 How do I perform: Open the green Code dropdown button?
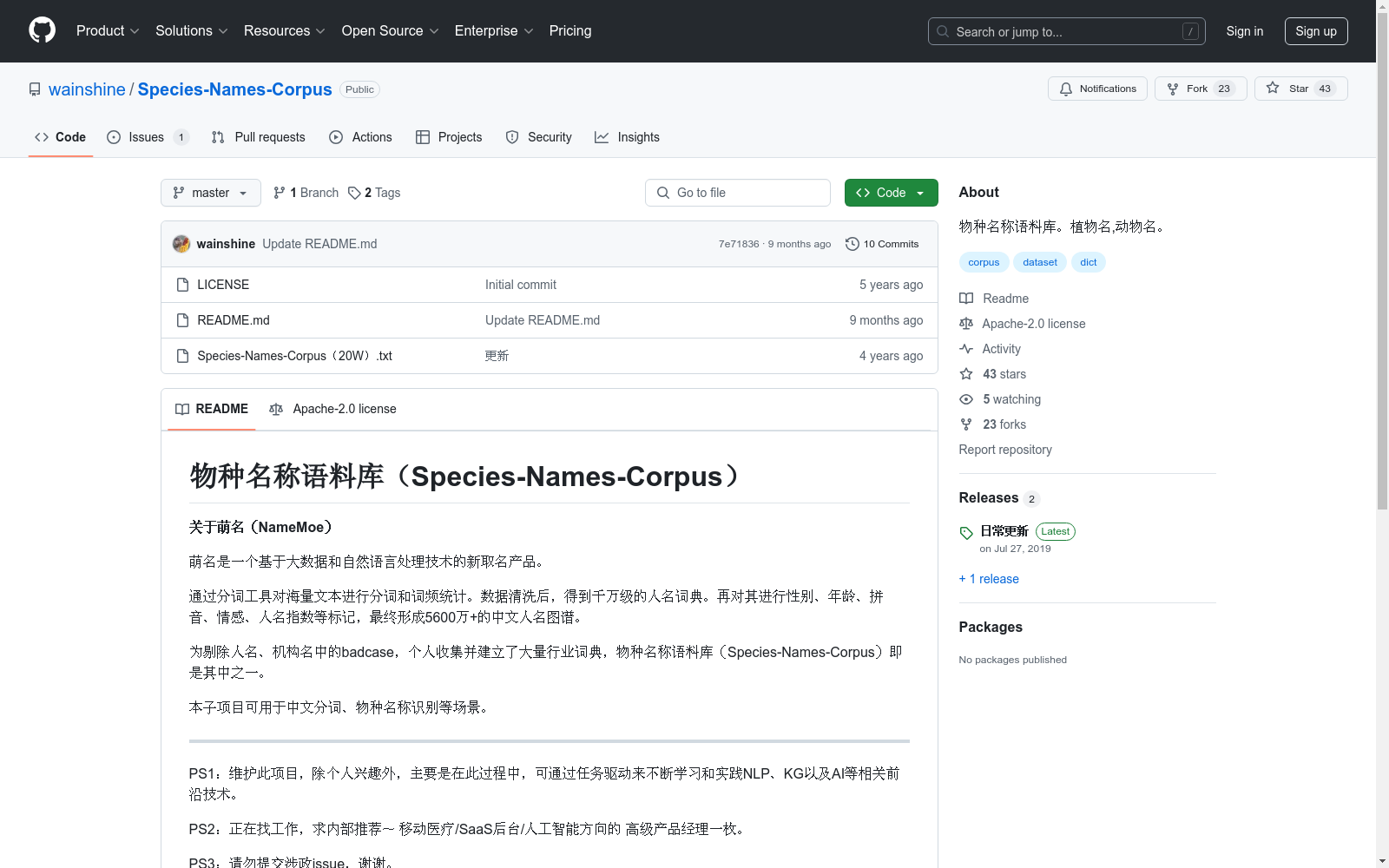point(891,193)
